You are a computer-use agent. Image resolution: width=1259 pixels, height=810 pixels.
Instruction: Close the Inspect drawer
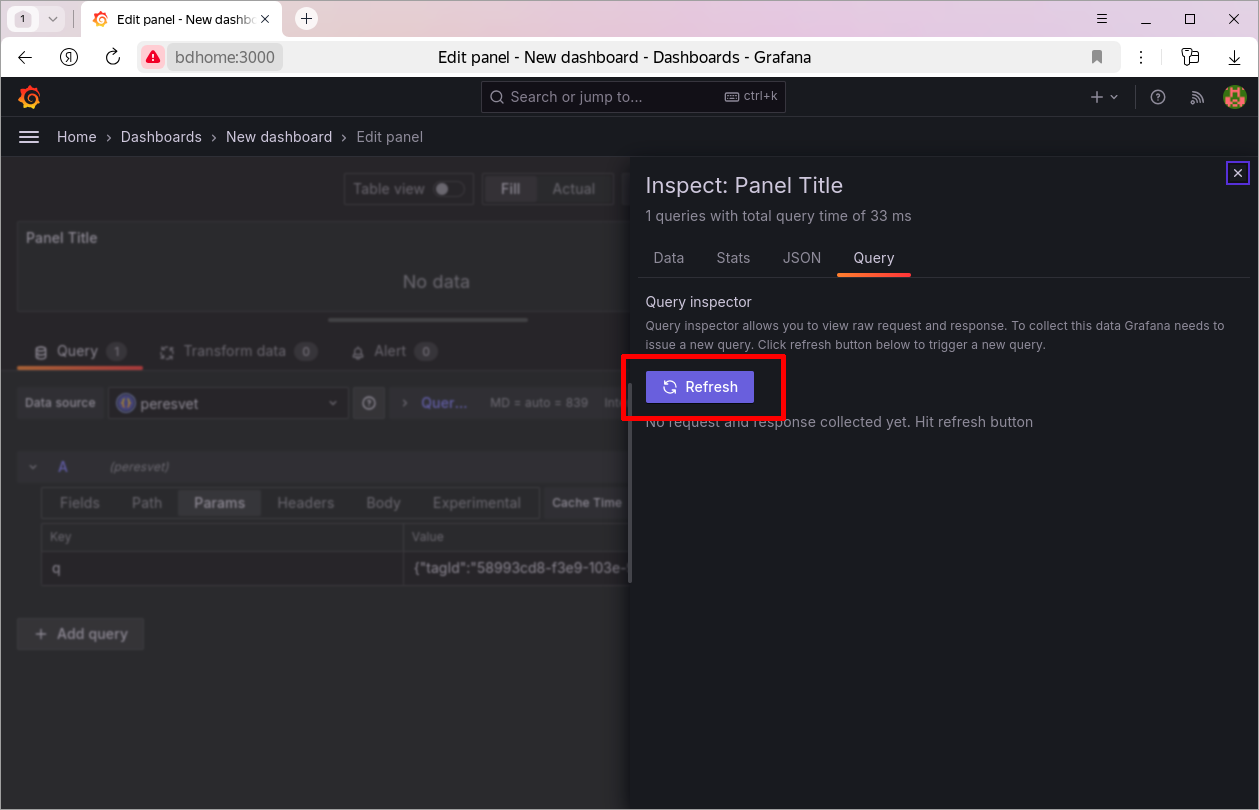(1238, 173)
